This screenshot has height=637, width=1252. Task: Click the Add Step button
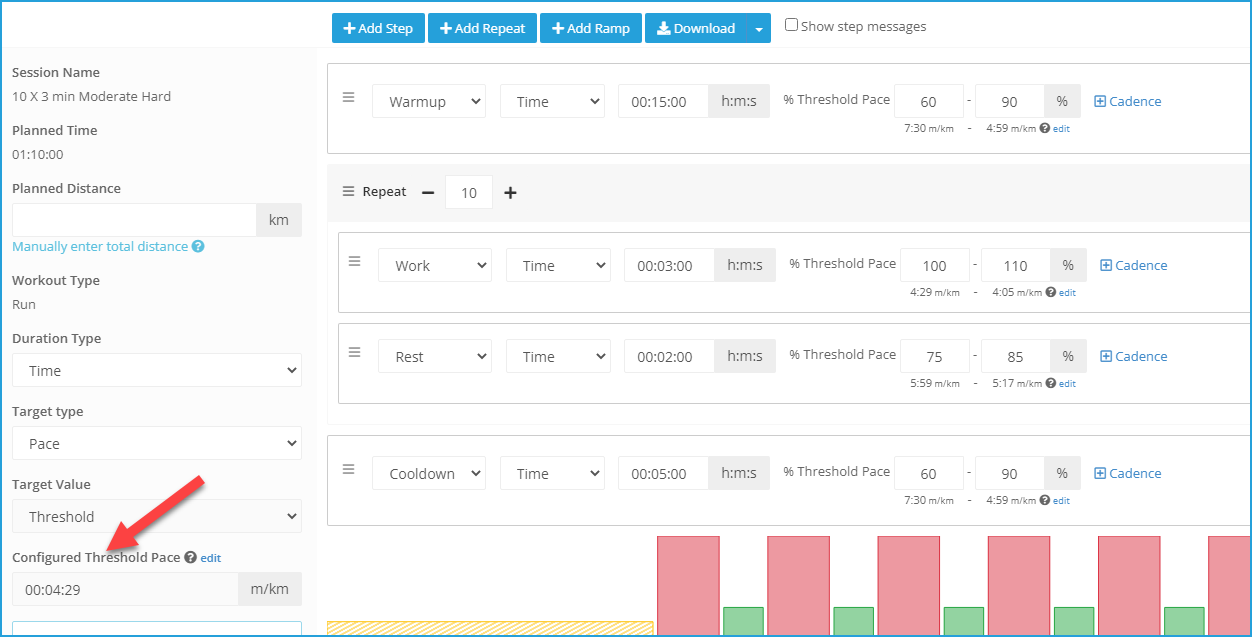click(378, 28)
